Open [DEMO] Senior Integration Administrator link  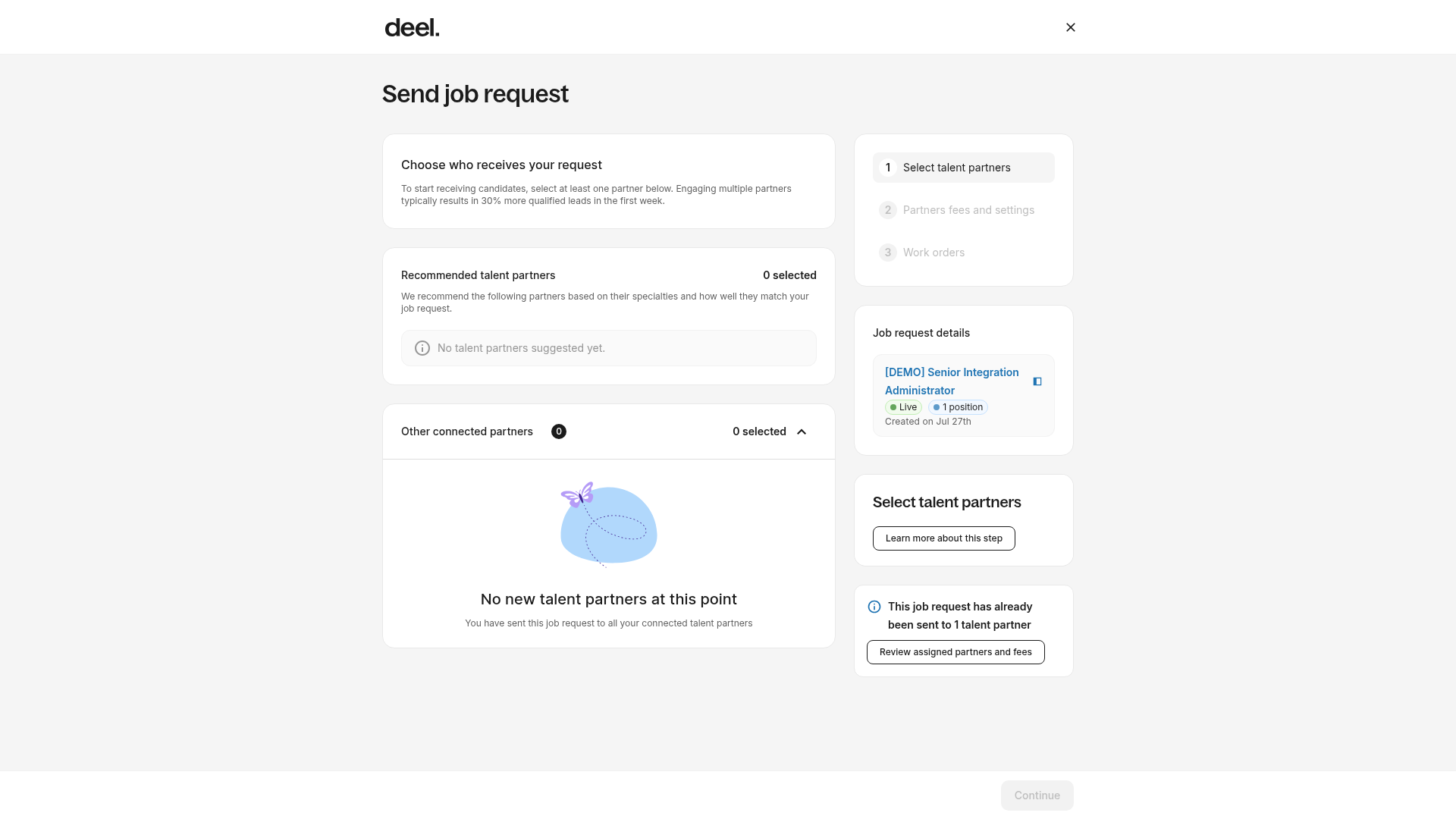click(952, 381)
